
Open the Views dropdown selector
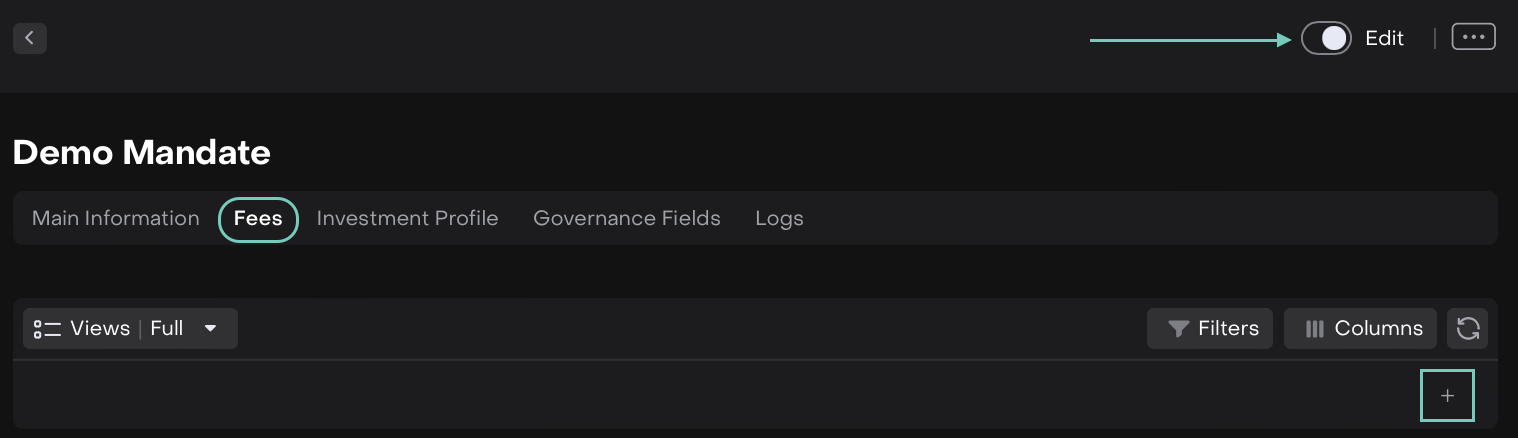click(130, 328)
